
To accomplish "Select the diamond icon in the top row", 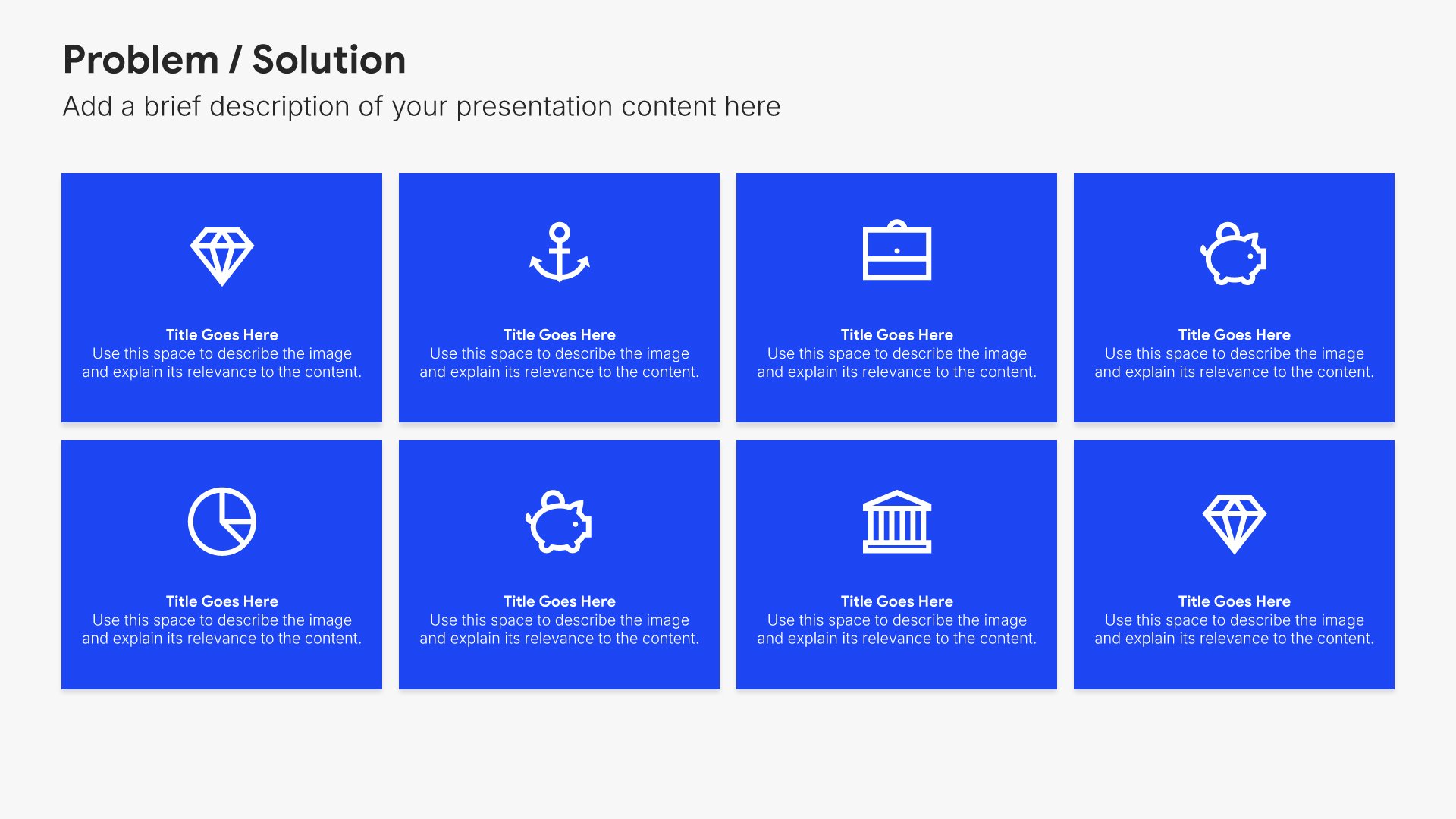I will [221, 256].
